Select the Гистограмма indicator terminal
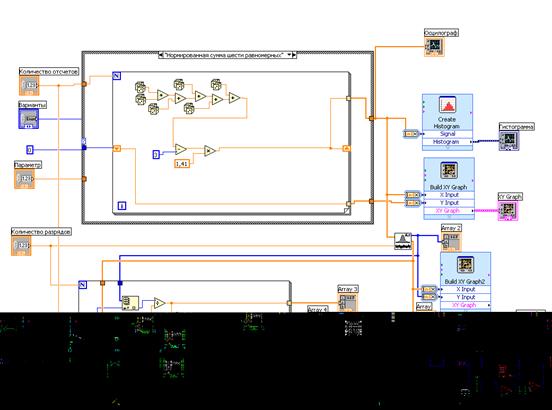The image size is (552, 410). 509,141
